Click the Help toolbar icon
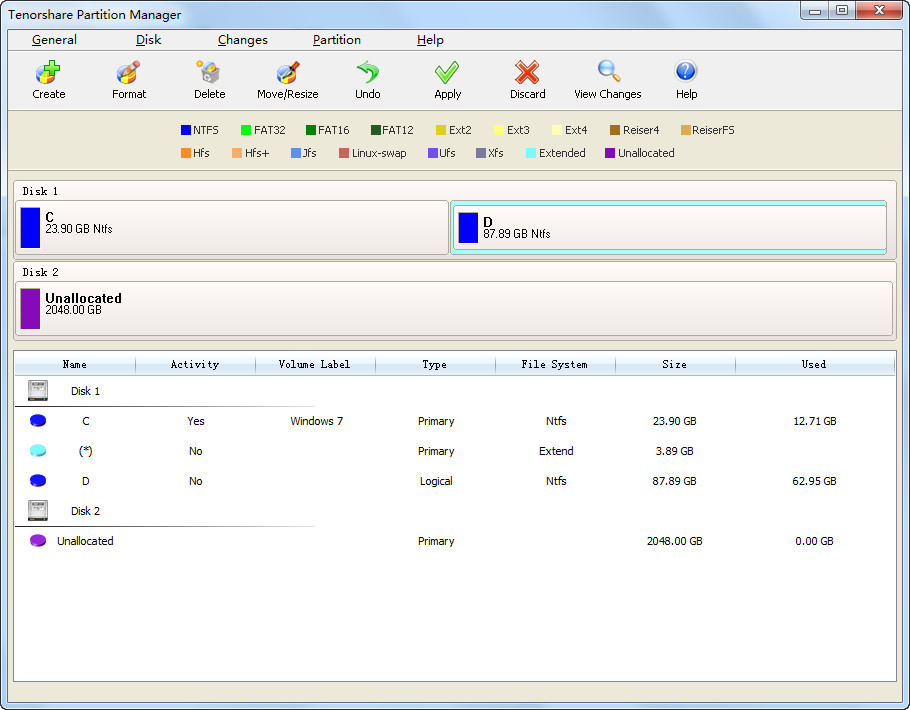Screen dimensions: 910x710 click(x=686, y=79)
